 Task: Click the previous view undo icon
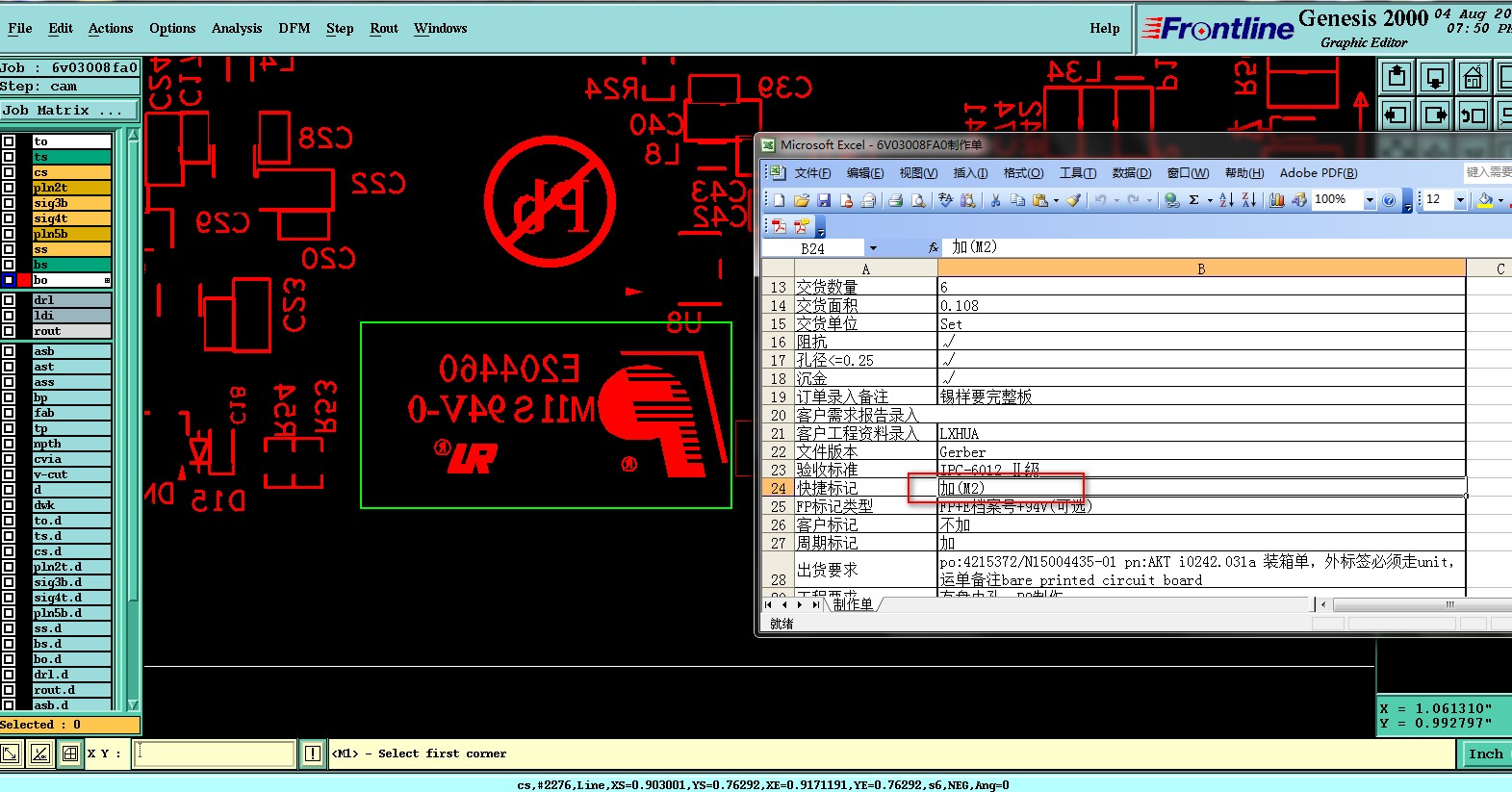click(1474, 115)
